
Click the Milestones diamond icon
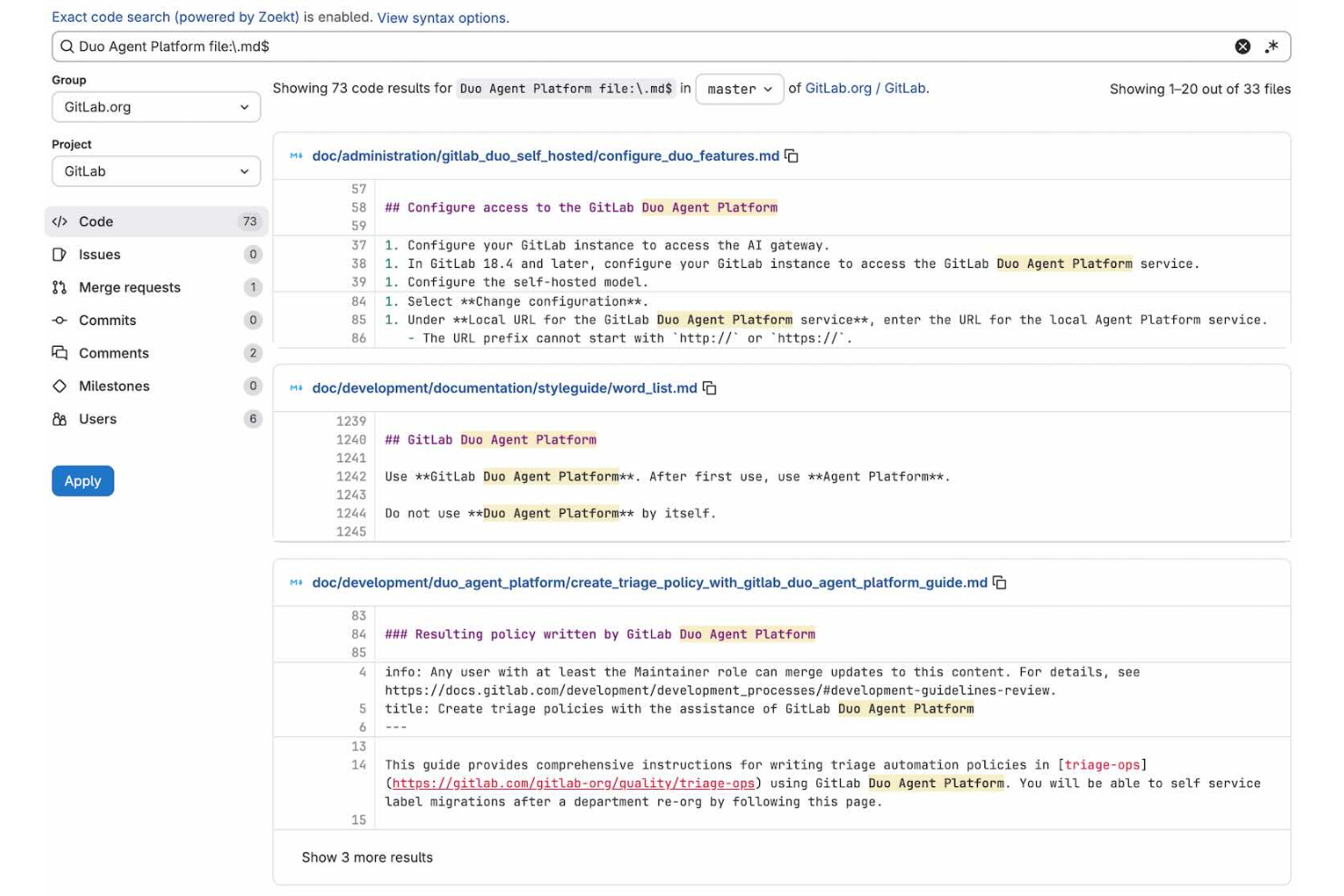[58, 386]
